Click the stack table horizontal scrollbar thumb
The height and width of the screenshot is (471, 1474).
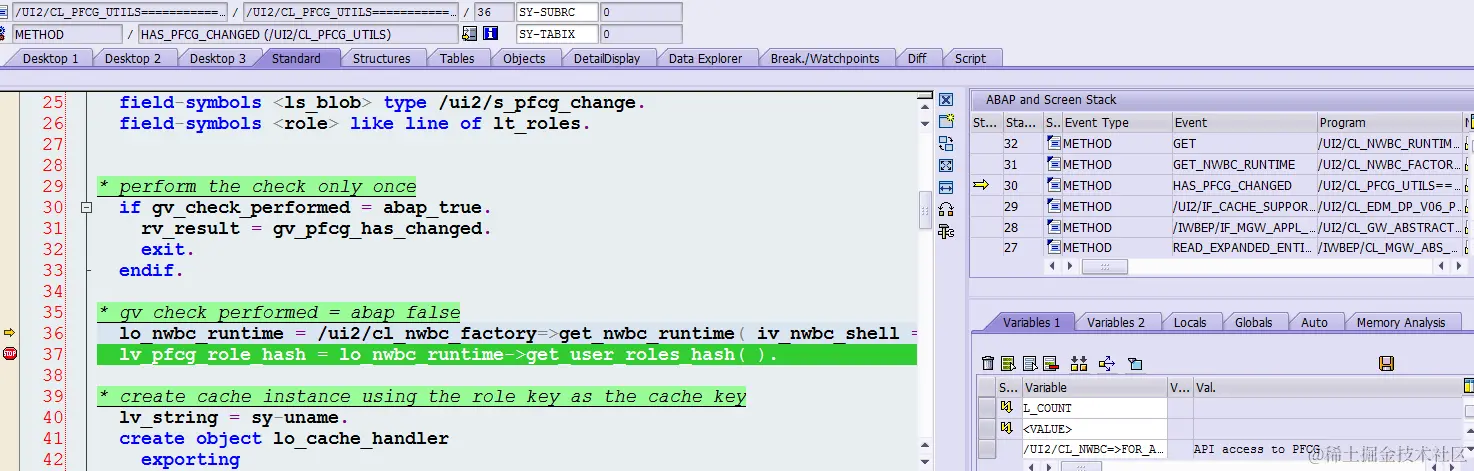click(1104, 266)
